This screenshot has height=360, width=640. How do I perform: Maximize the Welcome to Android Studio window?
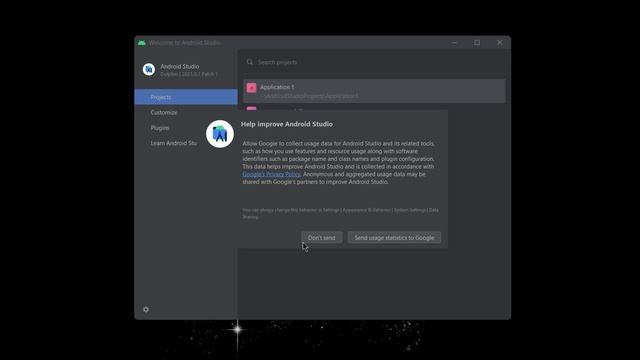tap(477, 42)
